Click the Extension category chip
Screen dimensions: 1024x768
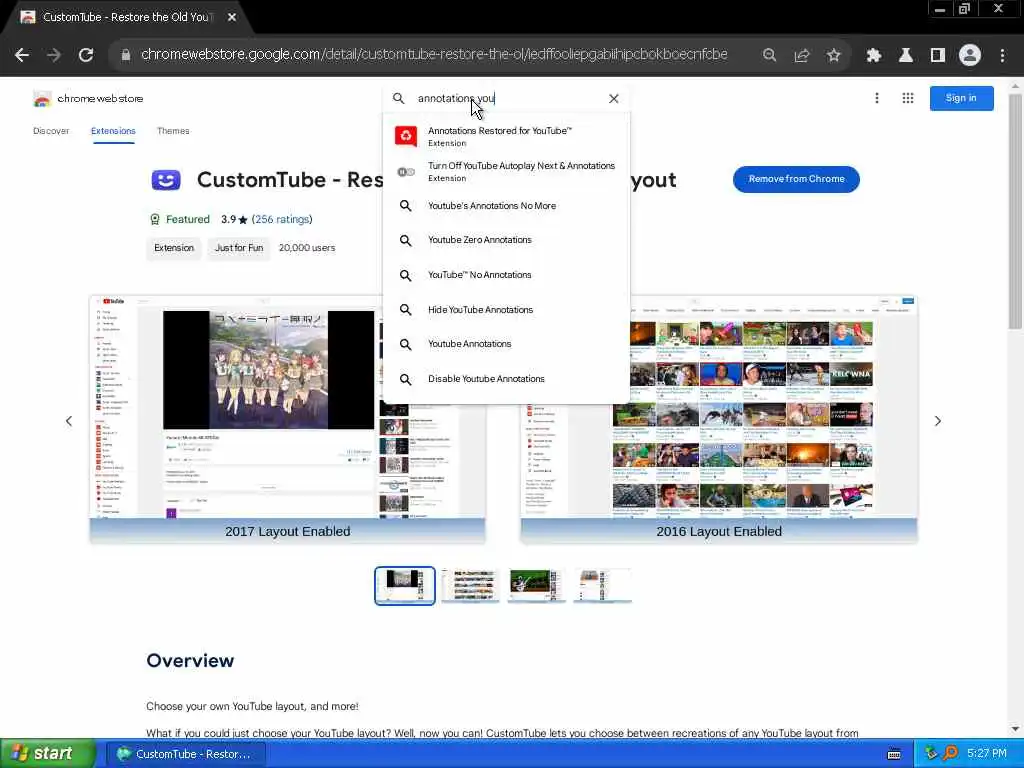coord(174,248)
